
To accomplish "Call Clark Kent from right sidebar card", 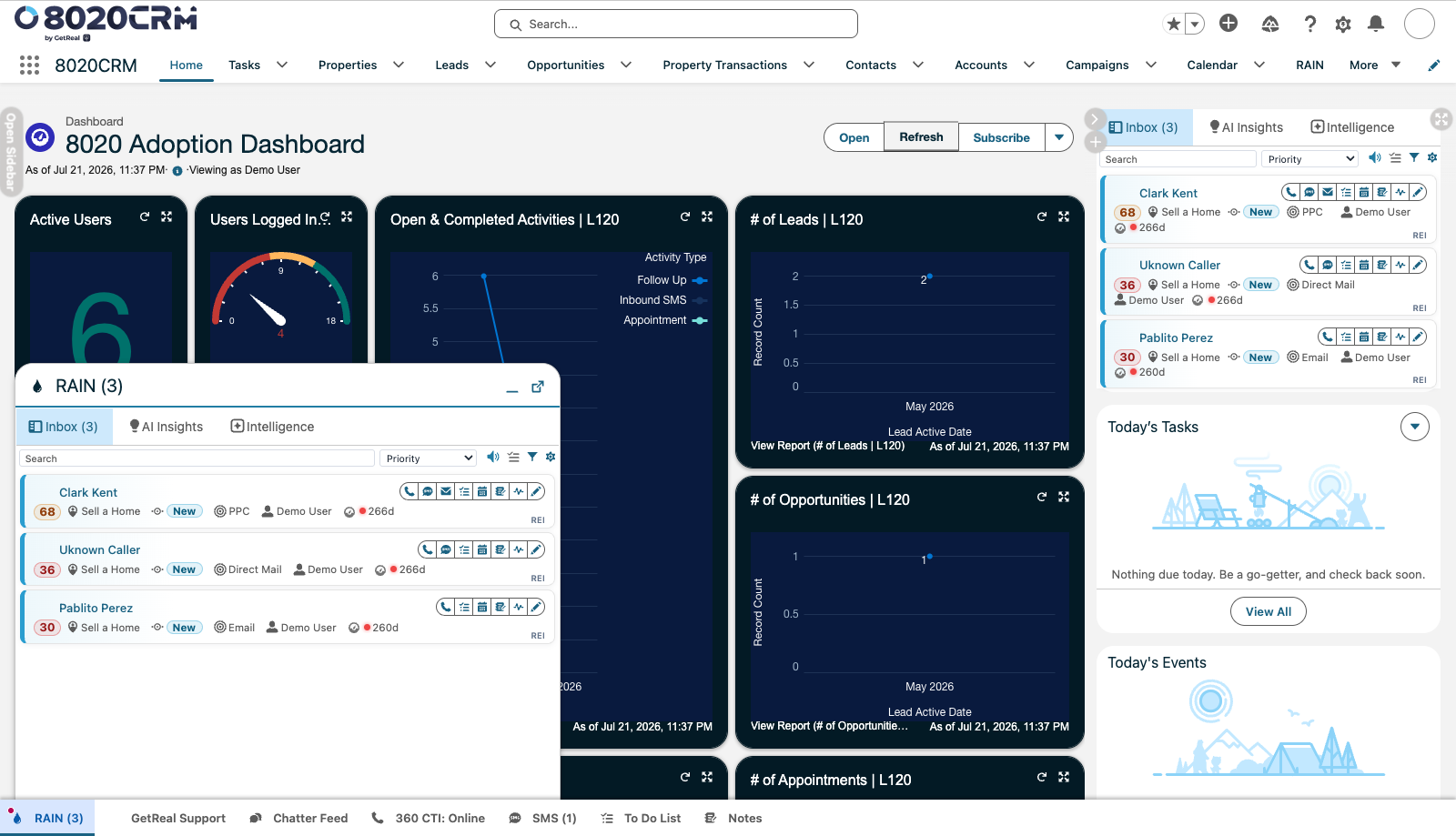I will [1291, 192].
